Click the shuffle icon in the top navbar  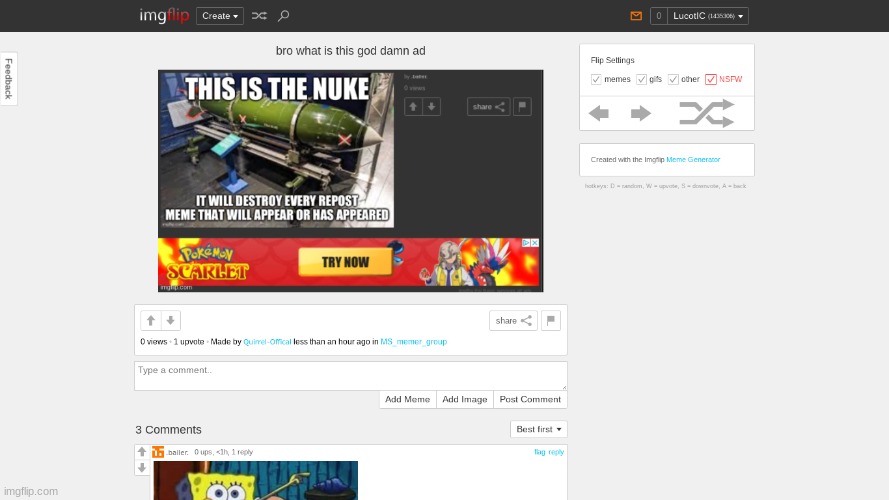tap(259, 16)
